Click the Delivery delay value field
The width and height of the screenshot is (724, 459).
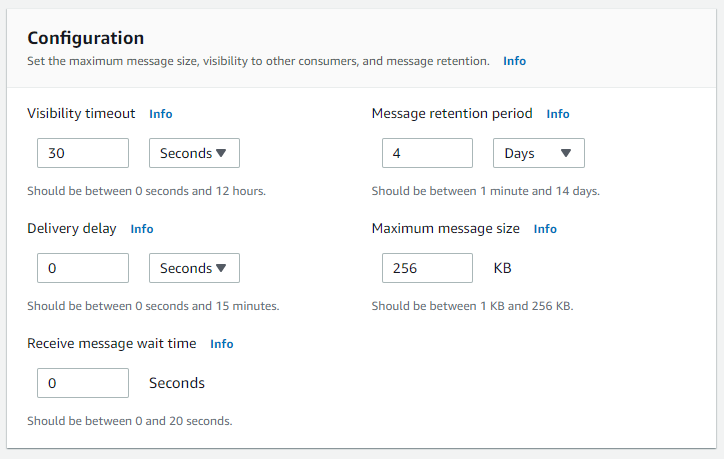tap(83, 268)
